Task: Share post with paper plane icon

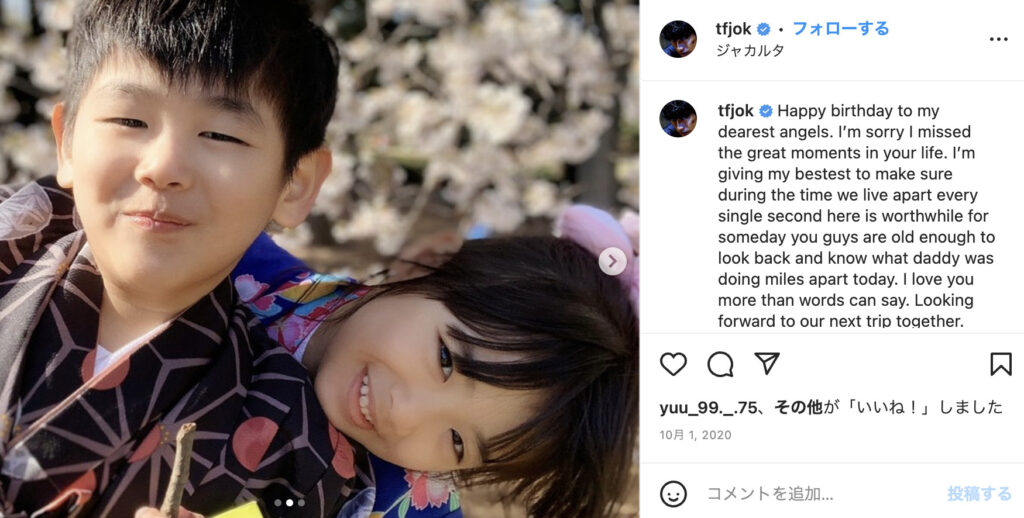Action: 767,364
